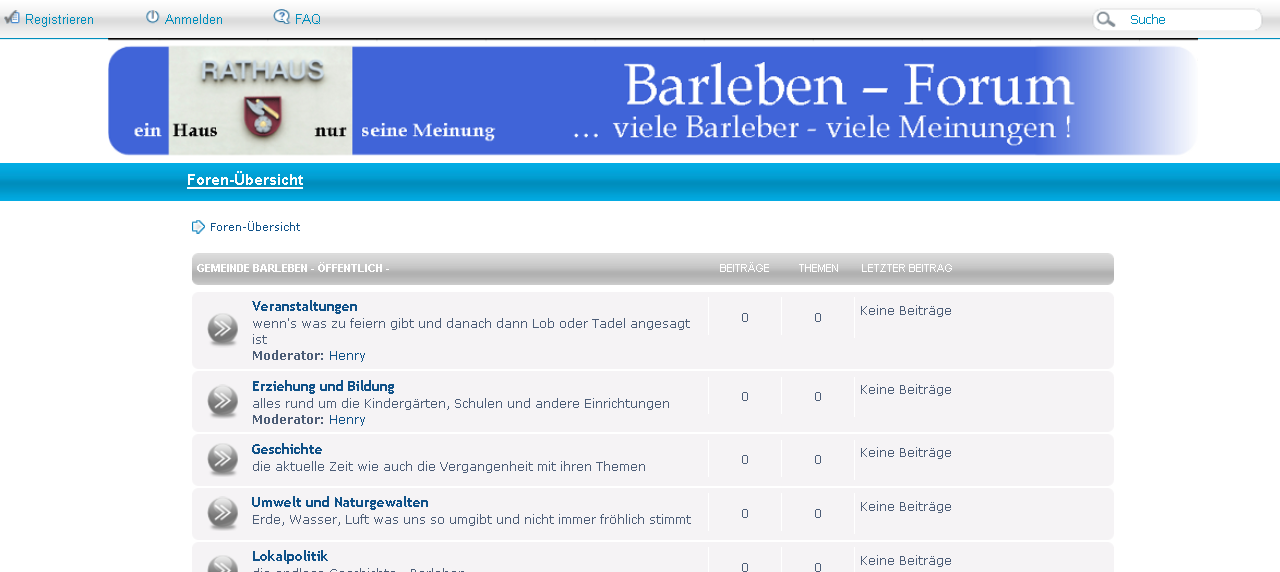Select the Gemeinde Barleben - Öffentlich category header

(x=292, y=269)
